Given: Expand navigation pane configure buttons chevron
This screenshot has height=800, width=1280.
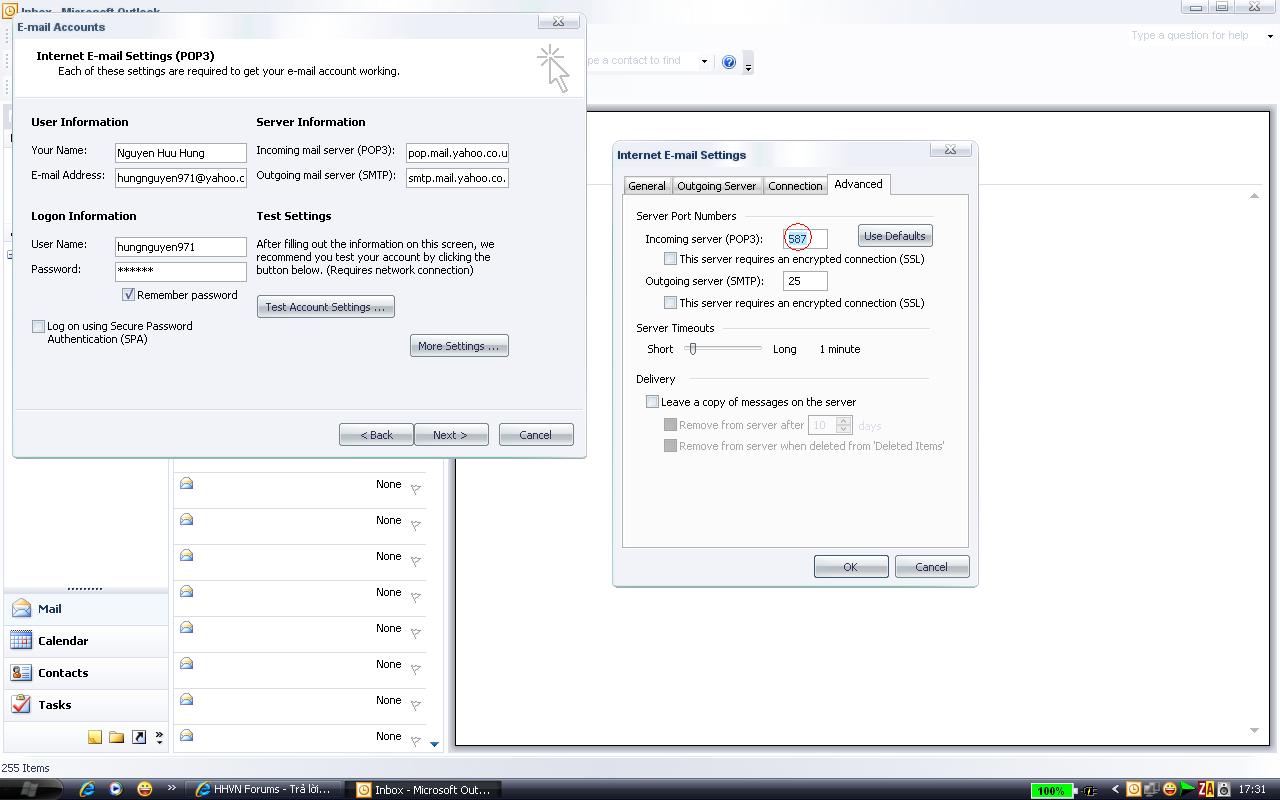Looking at the screenshot, I should pos(160,738).
